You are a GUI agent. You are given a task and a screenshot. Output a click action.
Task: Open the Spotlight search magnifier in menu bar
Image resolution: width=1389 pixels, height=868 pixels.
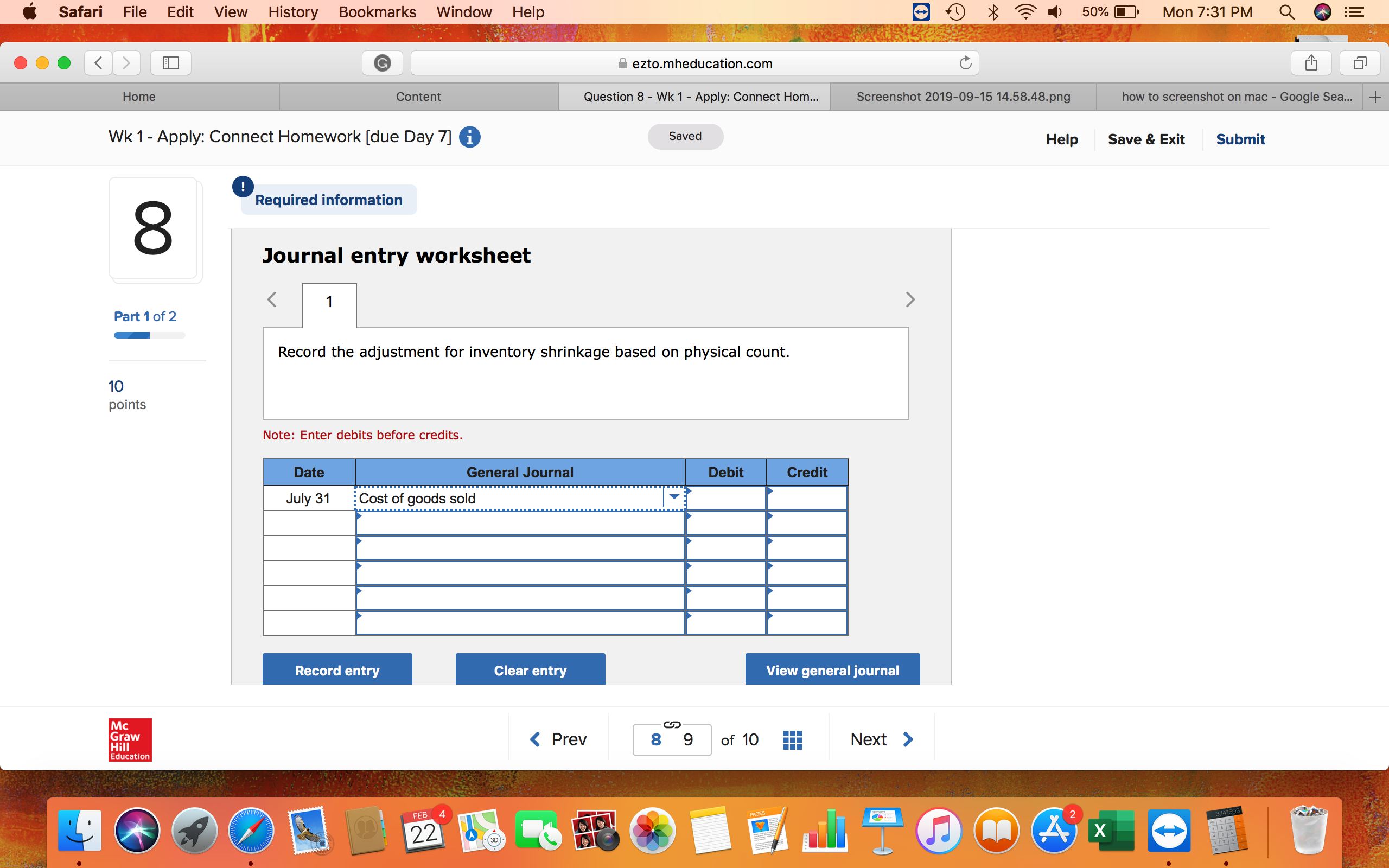(x=1286, y=11)
